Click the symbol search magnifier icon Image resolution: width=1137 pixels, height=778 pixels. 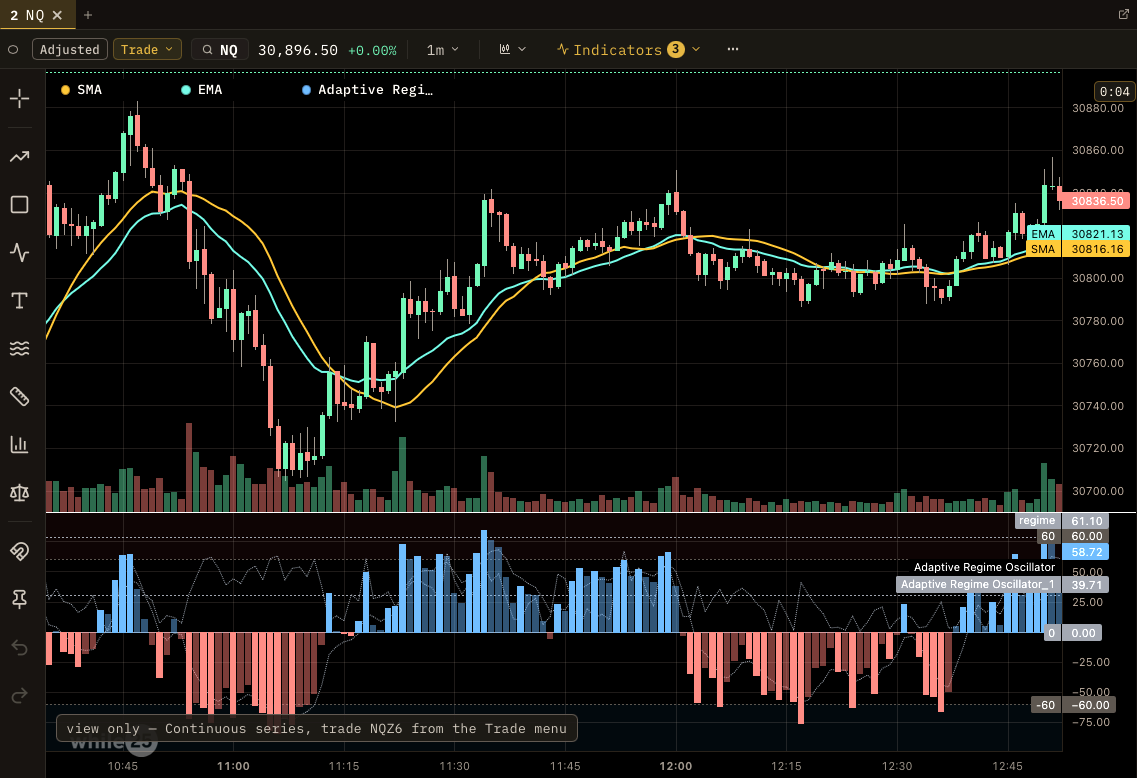click(207, 49)
